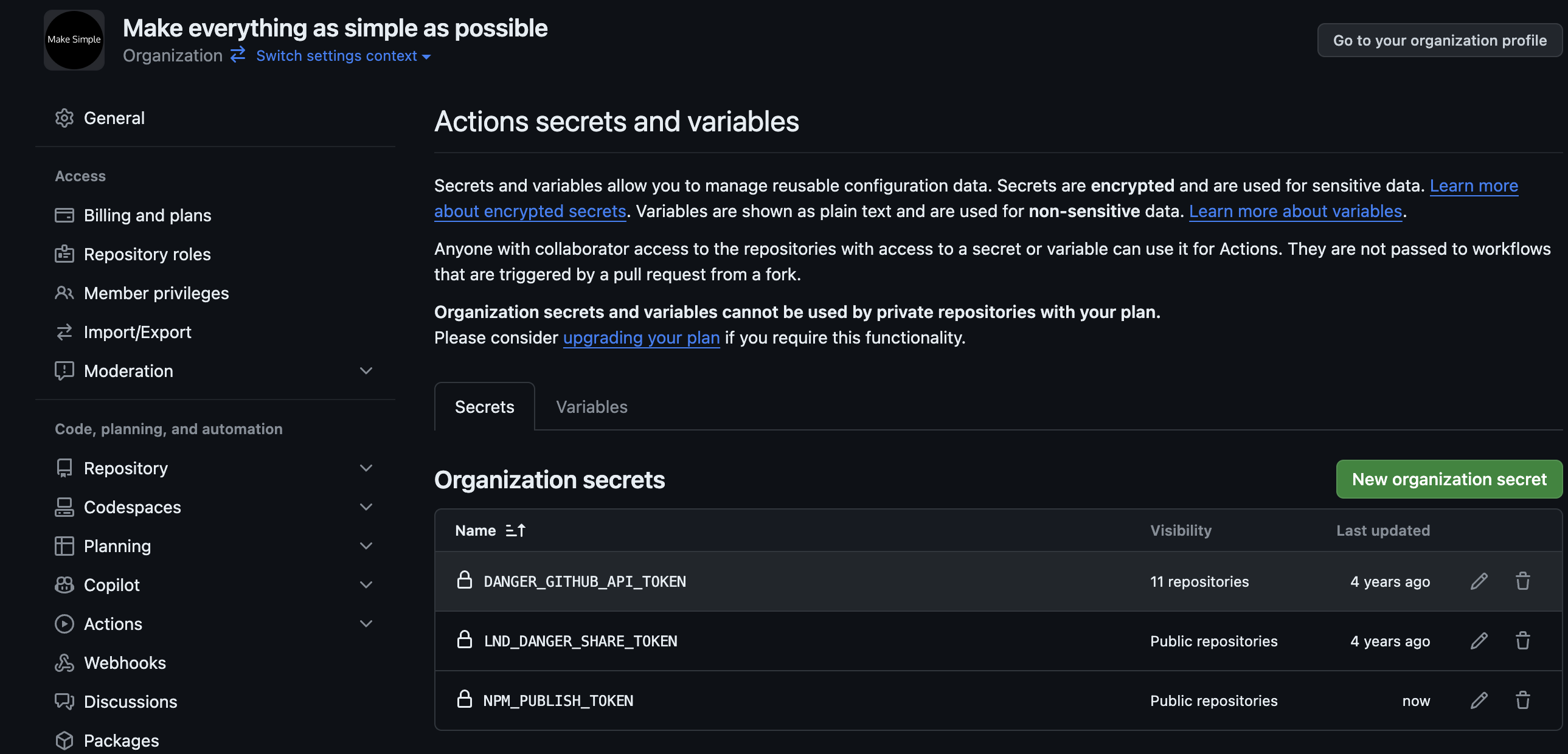This screenshot has height=754, width=1568.
Task: Click New organization secret button
Action: [x=1449, y=480]
